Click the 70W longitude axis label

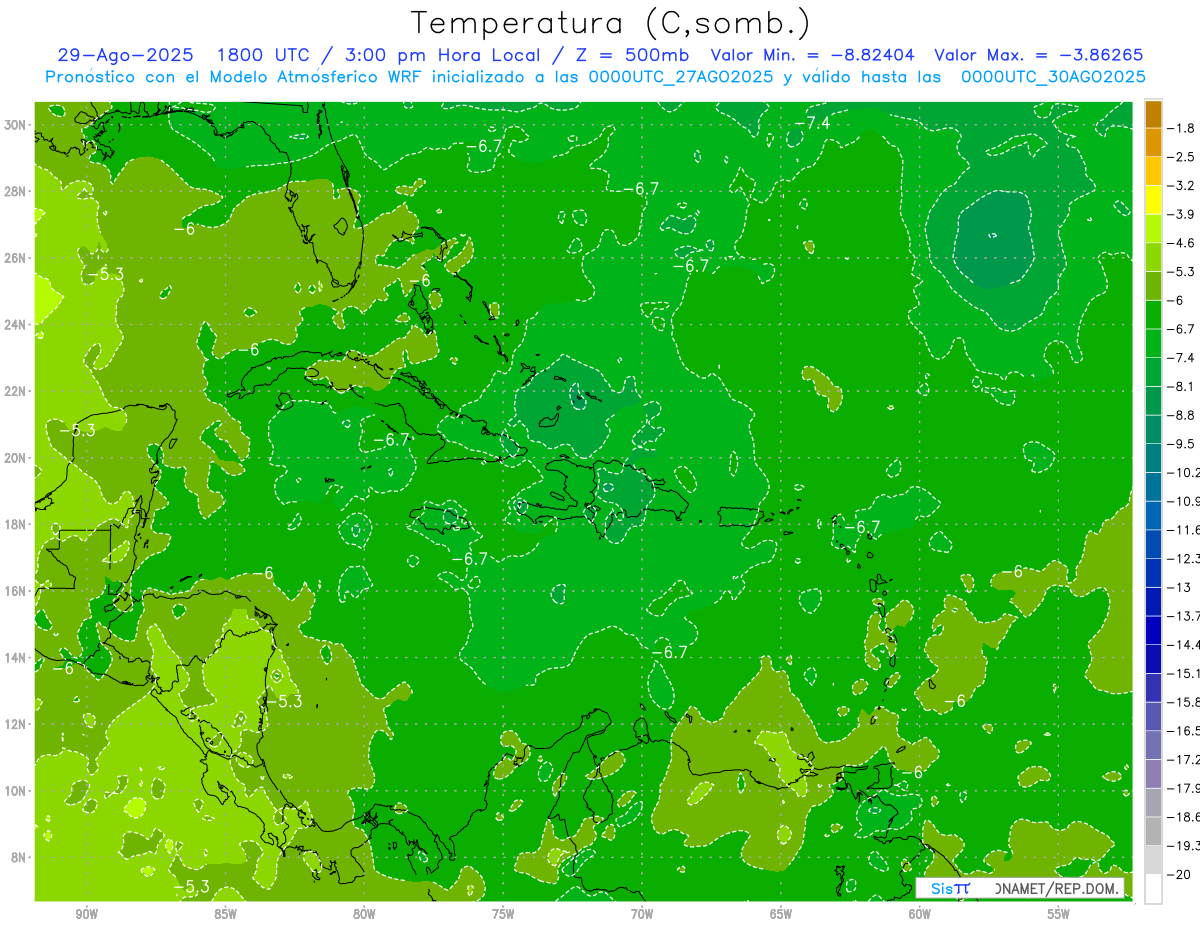(642, 914)
